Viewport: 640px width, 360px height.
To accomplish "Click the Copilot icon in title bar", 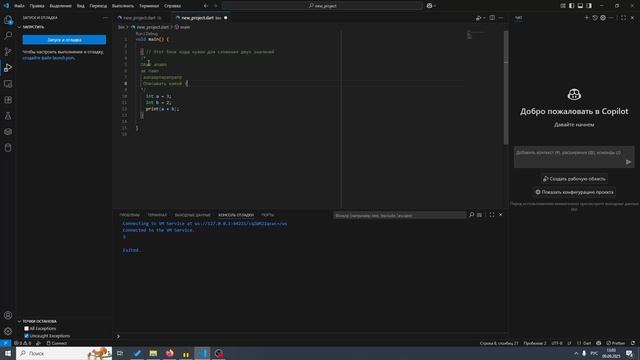I will 429,6.
